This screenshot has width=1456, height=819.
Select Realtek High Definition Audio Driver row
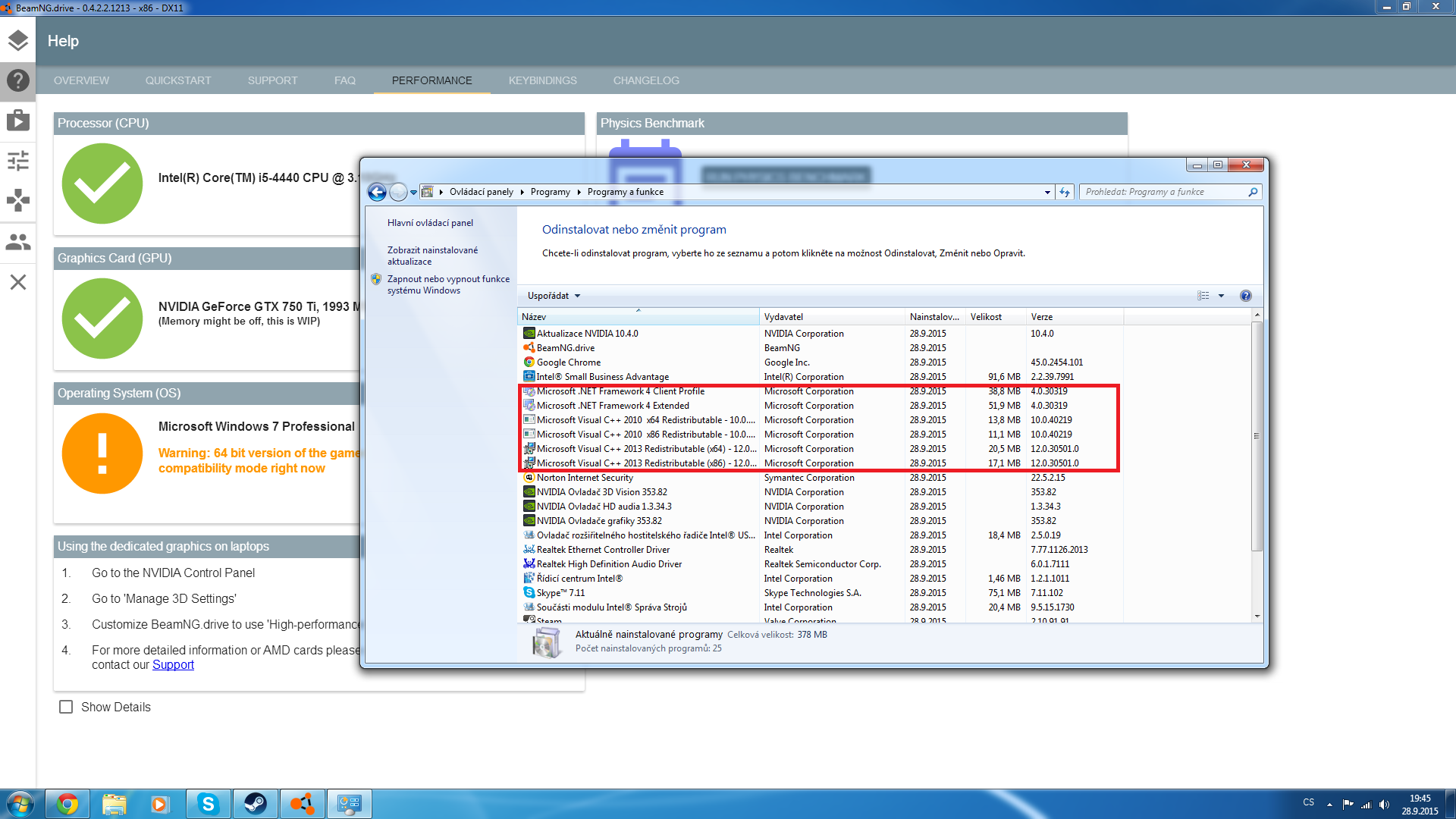(821, 564)
